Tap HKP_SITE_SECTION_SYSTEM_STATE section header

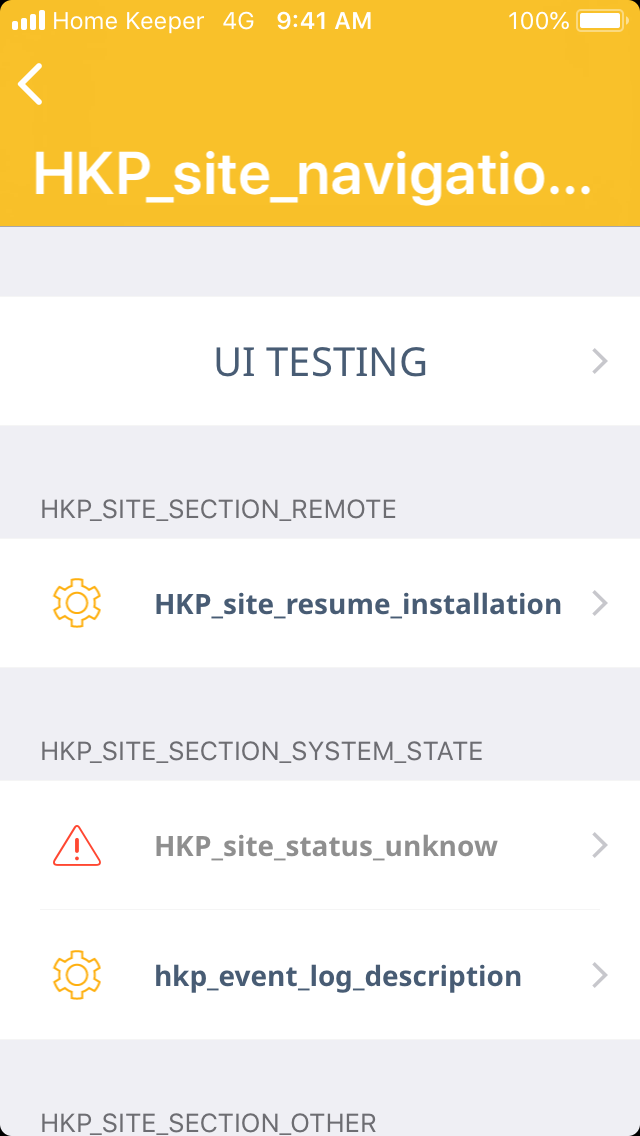tap(261, 751)
